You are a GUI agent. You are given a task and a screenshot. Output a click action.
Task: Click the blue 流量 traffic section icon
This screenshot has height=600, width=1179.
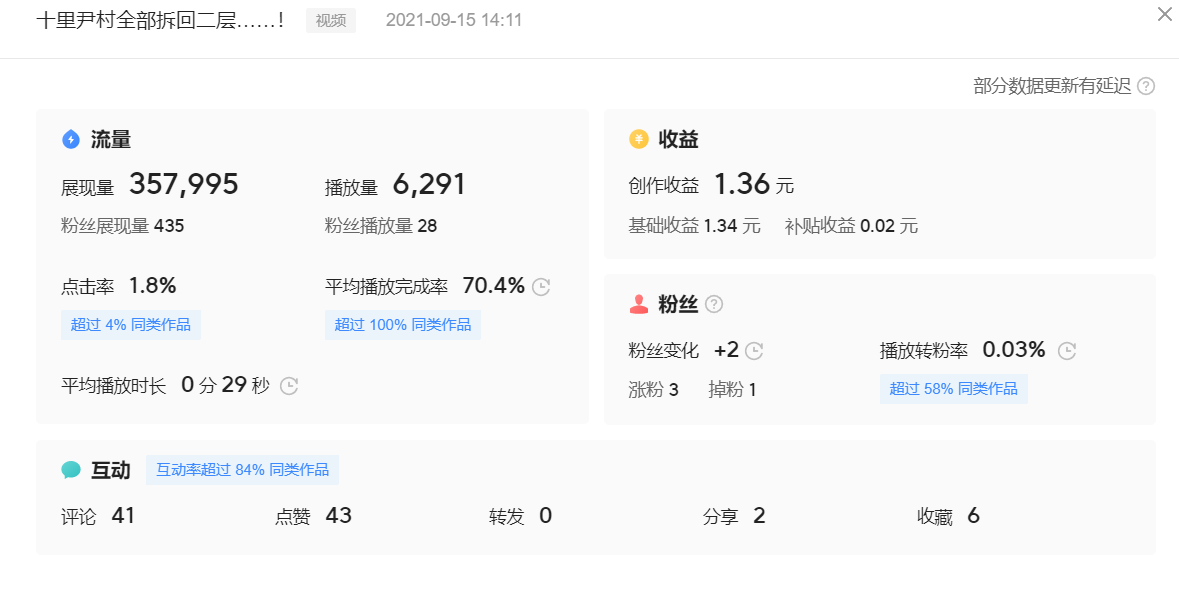(70, 140)
